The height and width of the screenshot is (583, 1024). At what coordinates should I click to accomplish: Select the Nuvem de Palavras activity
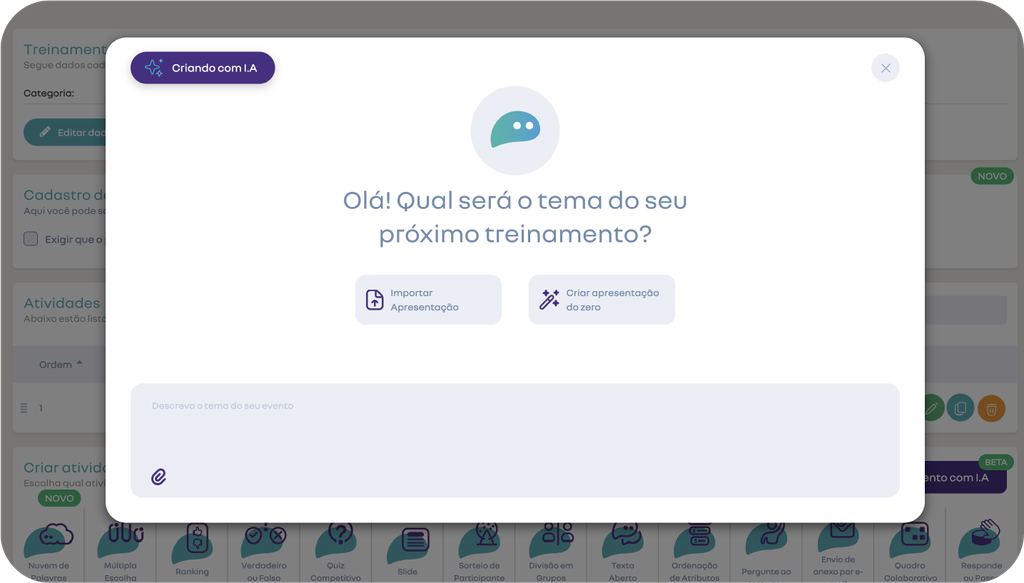click(x=48, y=551)
